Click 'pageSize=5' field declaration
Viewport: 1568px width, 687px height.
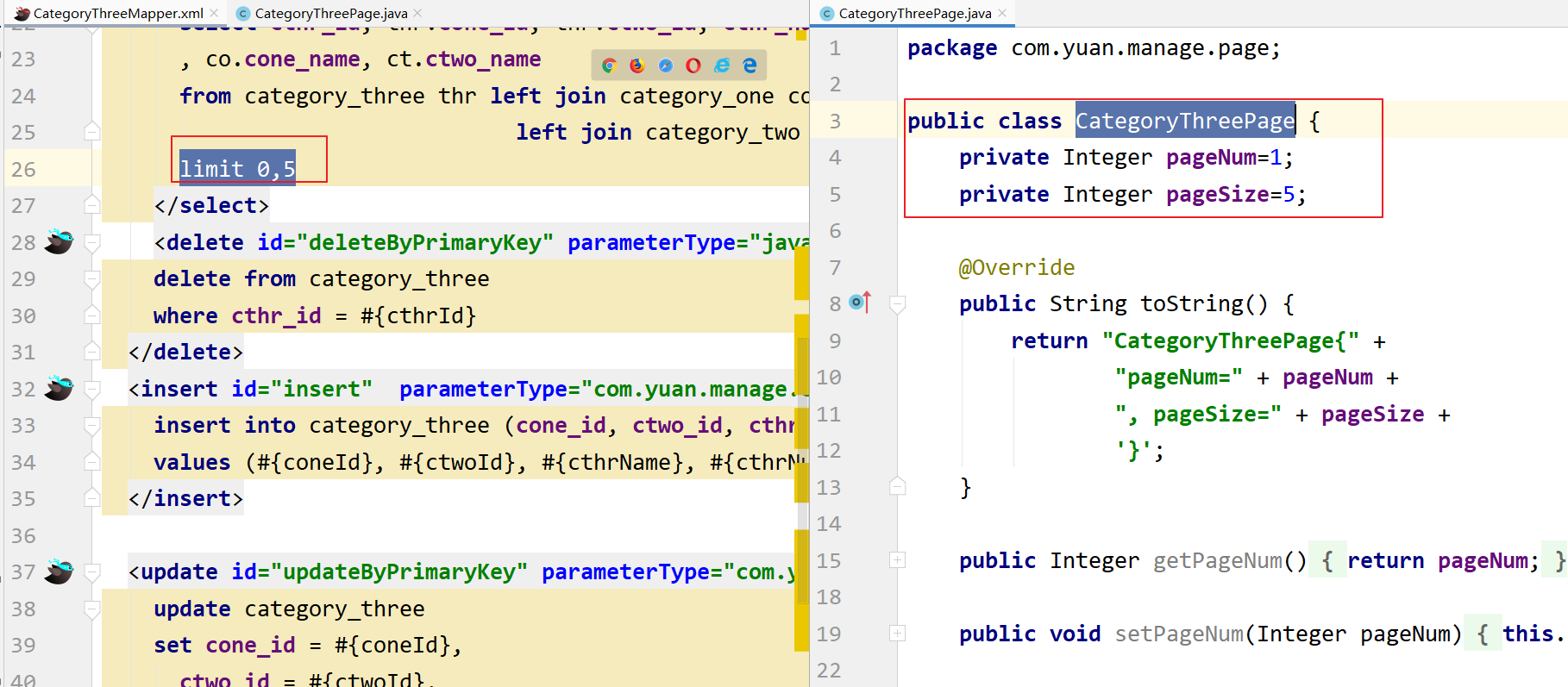1236,194
